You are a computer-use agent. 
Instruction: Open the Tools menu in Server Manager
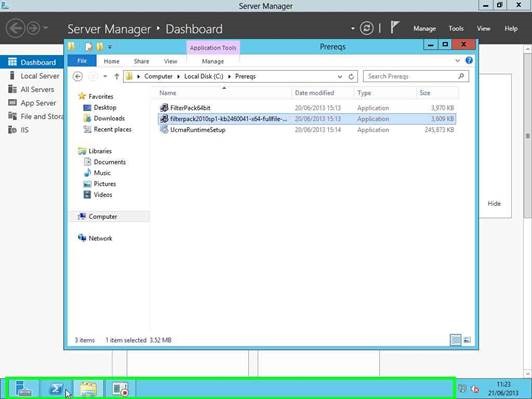[x=456, y=28]
